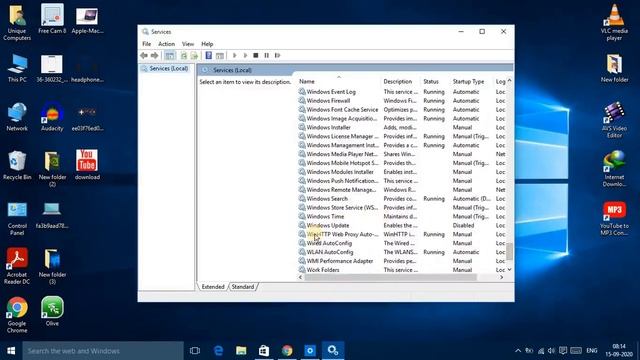The width and height of the screenshot is (640, 360).
Task: Open Chrome from the taskbar
Action: pos(287,351)
